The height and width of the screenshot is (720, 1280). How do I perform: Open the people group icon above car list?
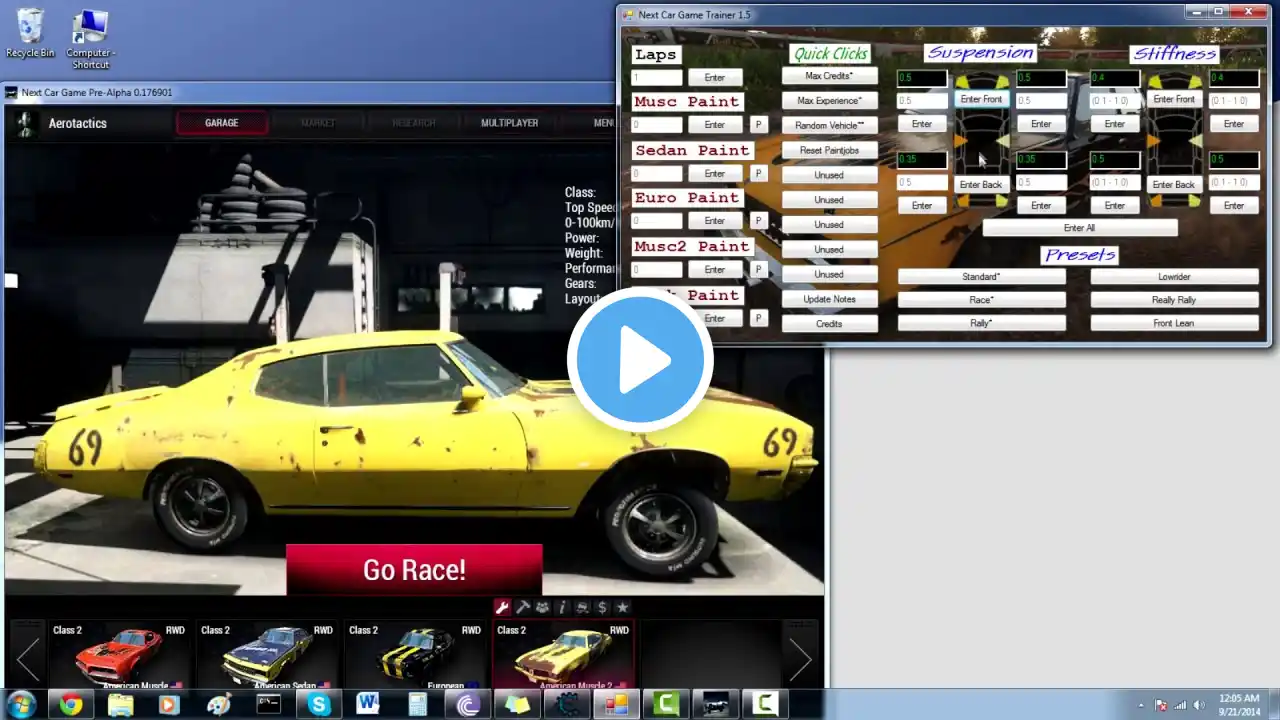pos(542,607)
